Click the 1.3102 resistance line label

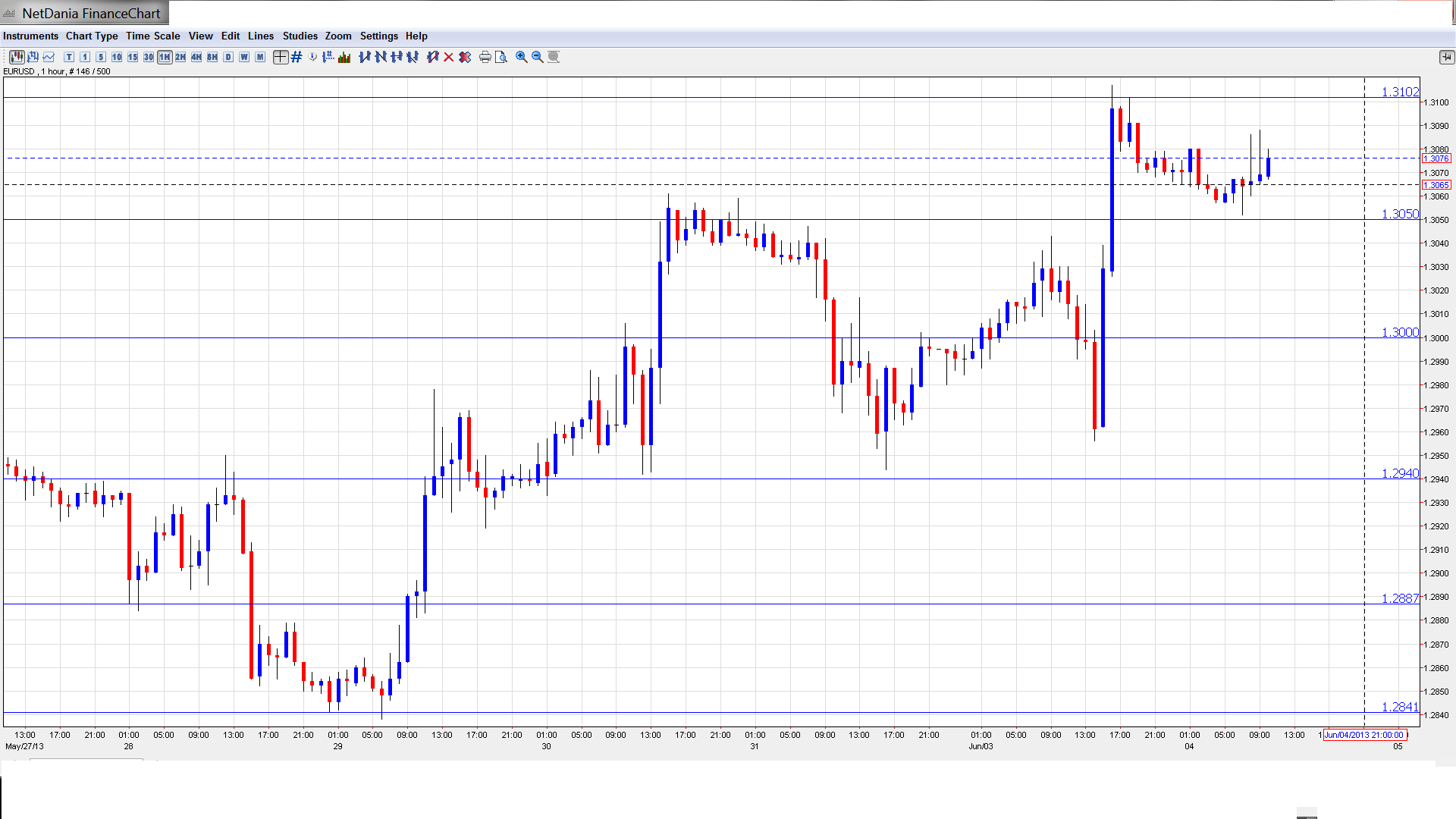tap(1399, 92)
